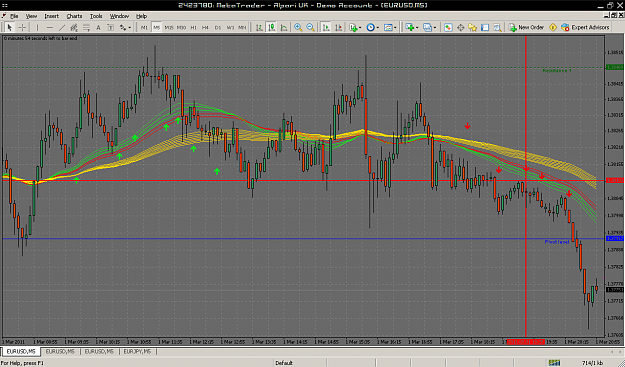Toggle the Terminal window icon
The image size is (625, 367).
pos(485,27)
